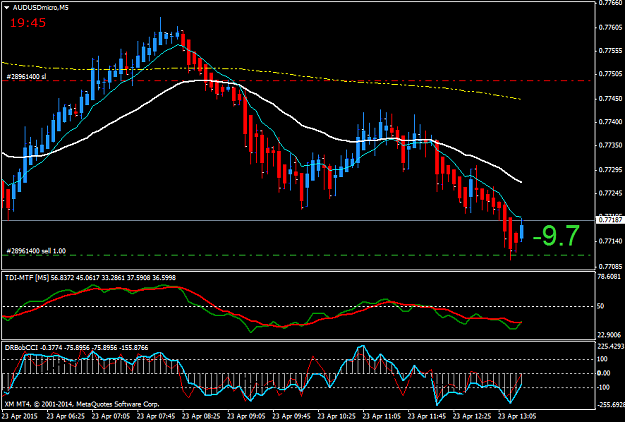Click the XM MT4 MetaQuotes copyright text
The height and width of the screenshot is (422, 625).
[82, 404]
